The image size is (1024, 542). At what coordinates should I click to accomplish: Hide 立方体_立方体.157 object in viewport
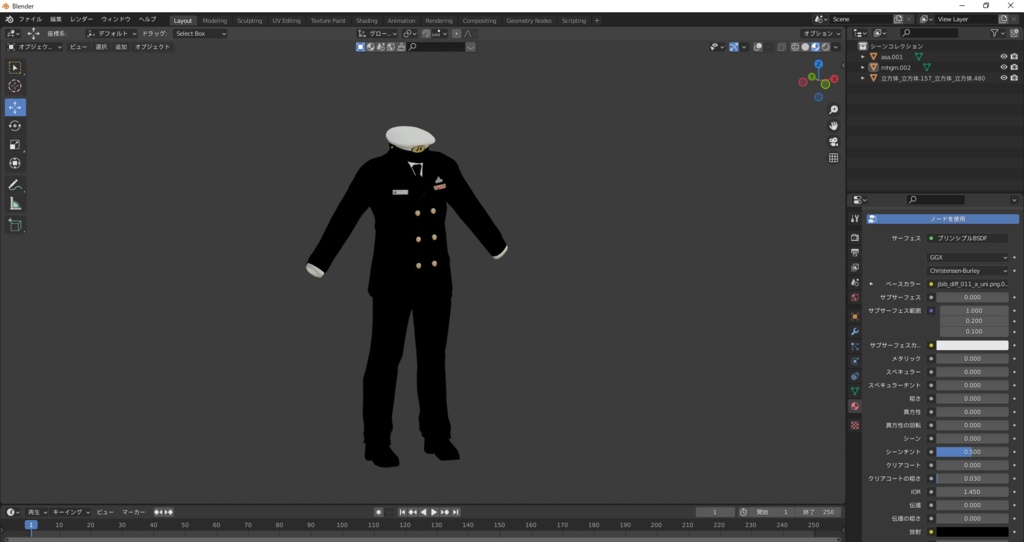point(1004,78)
